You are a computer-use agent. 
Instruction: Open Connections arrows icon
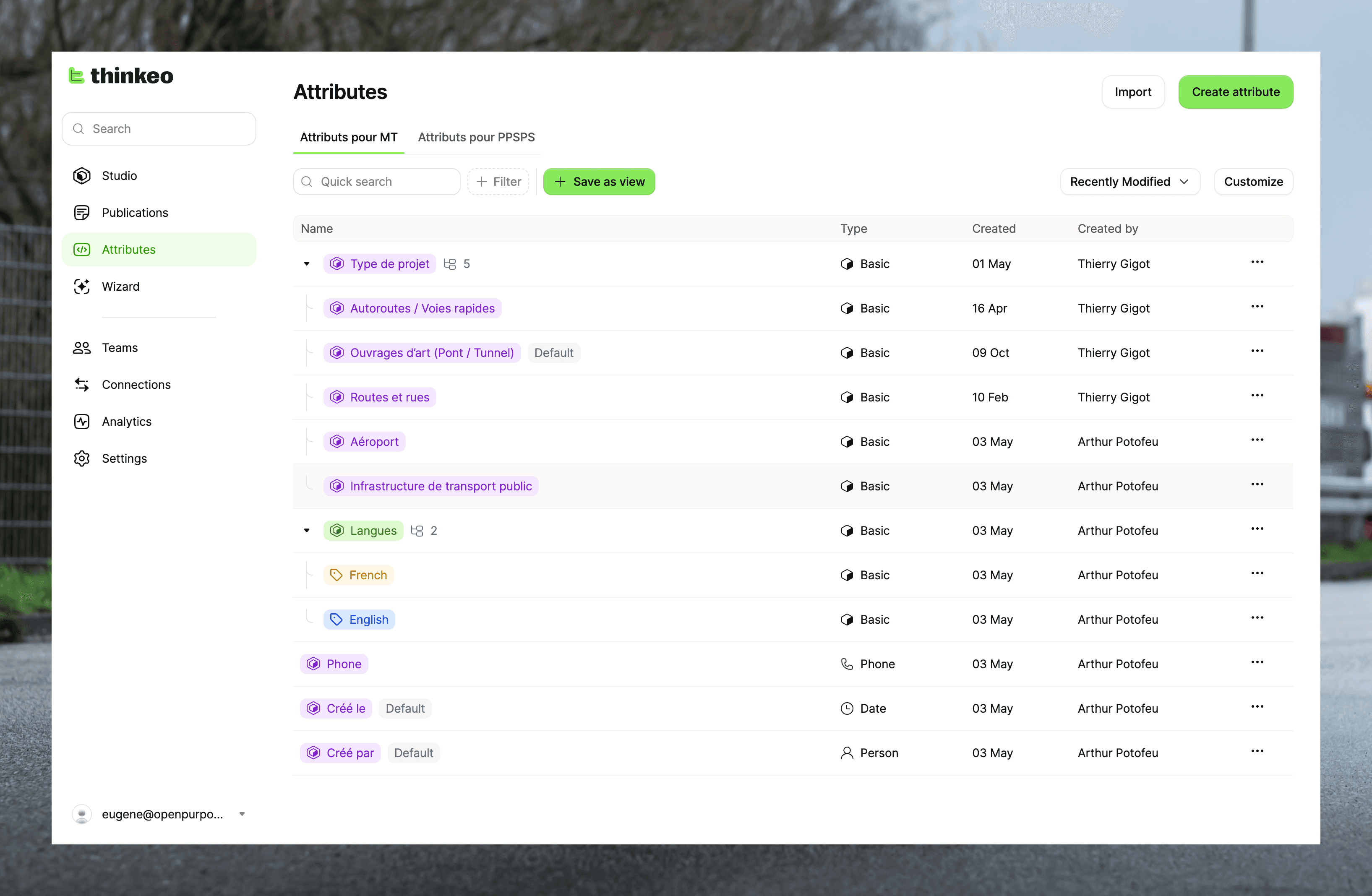(x=82, y=384)
